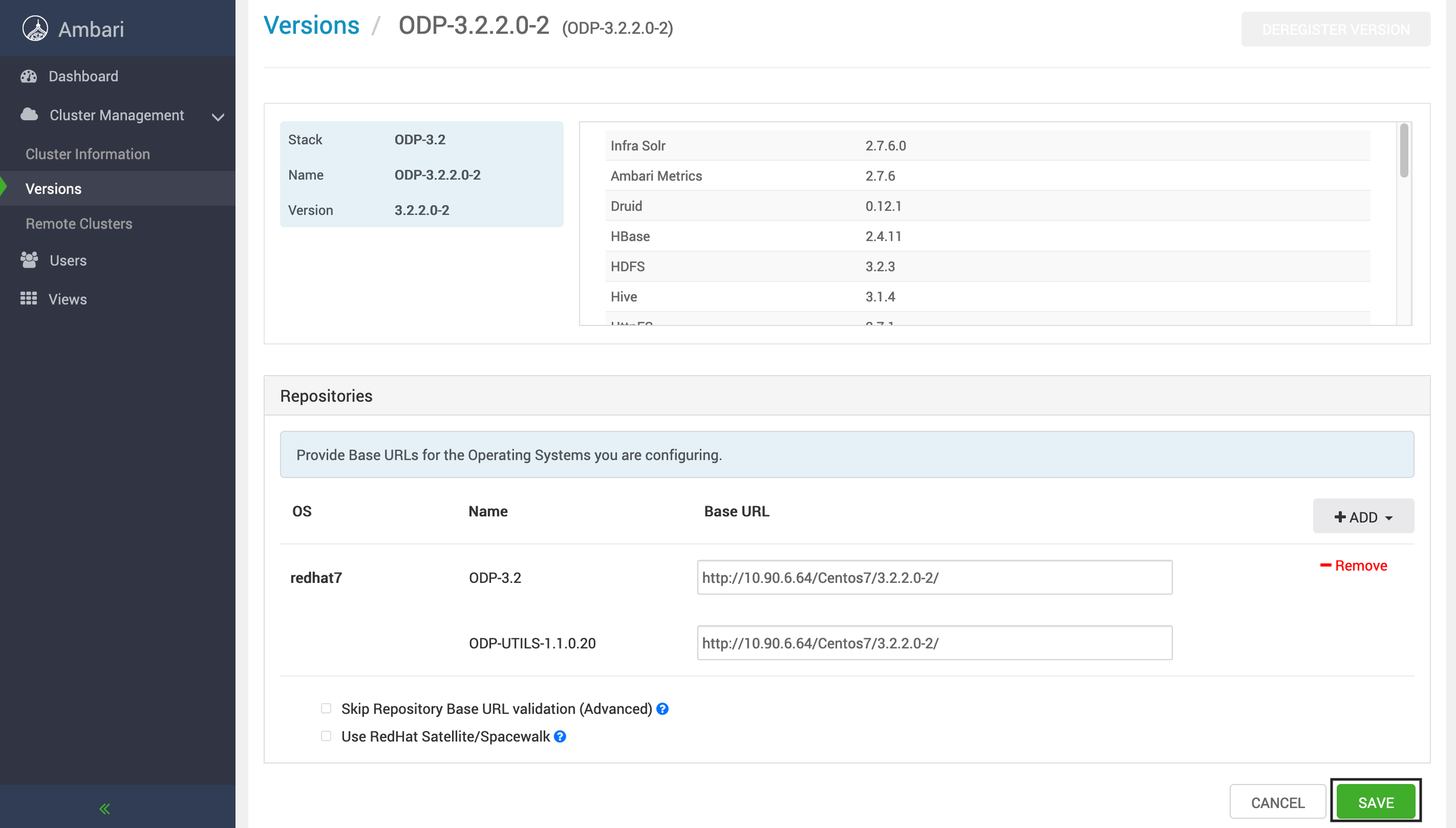This screenshot has width=1456, height=828.
Task: Edit the ODP-3.2 Base URL field
Action: tap(934, 578)
